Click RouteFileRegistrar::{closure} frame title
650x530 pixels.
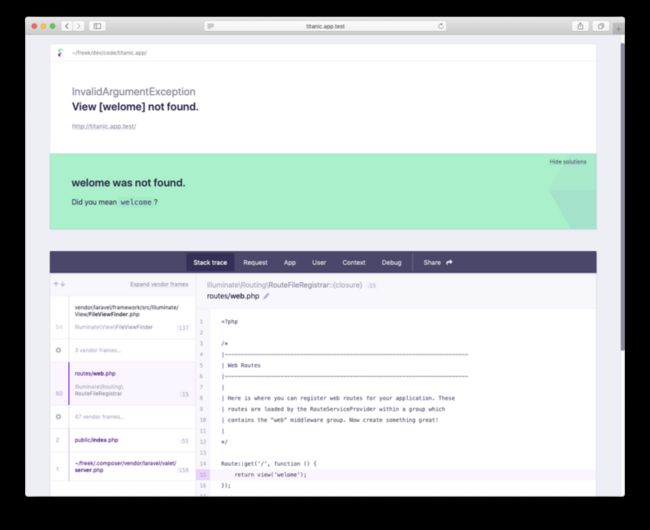click(284, 285)
